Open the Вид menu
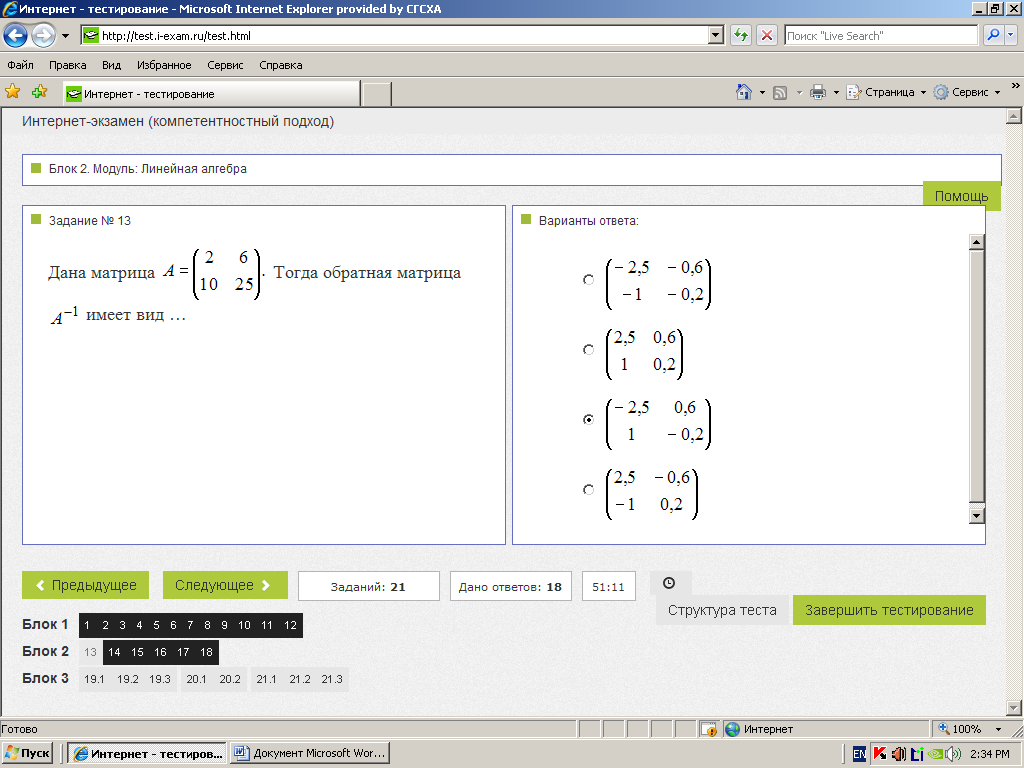The width and height of the screenshot is (1024, 768). (111, 65)
